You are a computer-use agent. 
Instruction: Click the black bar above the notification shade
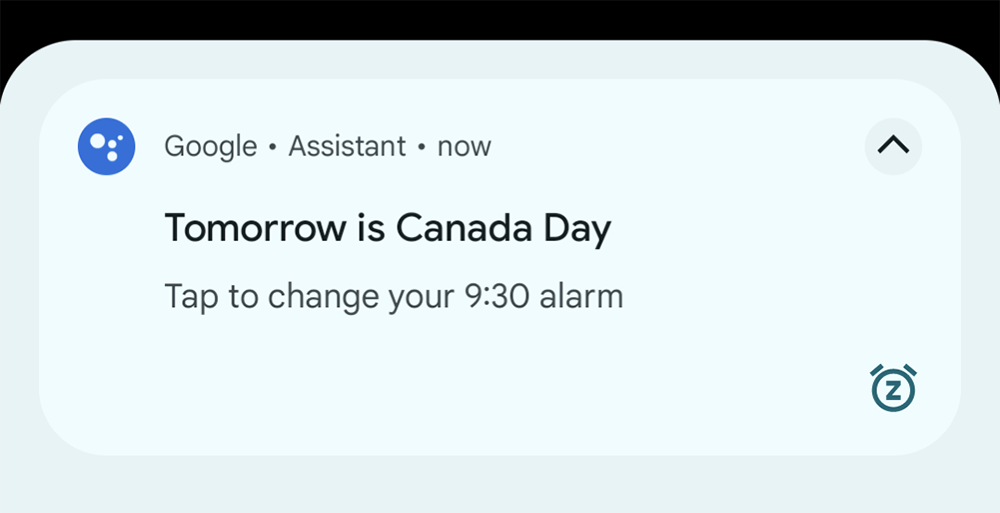tap(500, 19)
